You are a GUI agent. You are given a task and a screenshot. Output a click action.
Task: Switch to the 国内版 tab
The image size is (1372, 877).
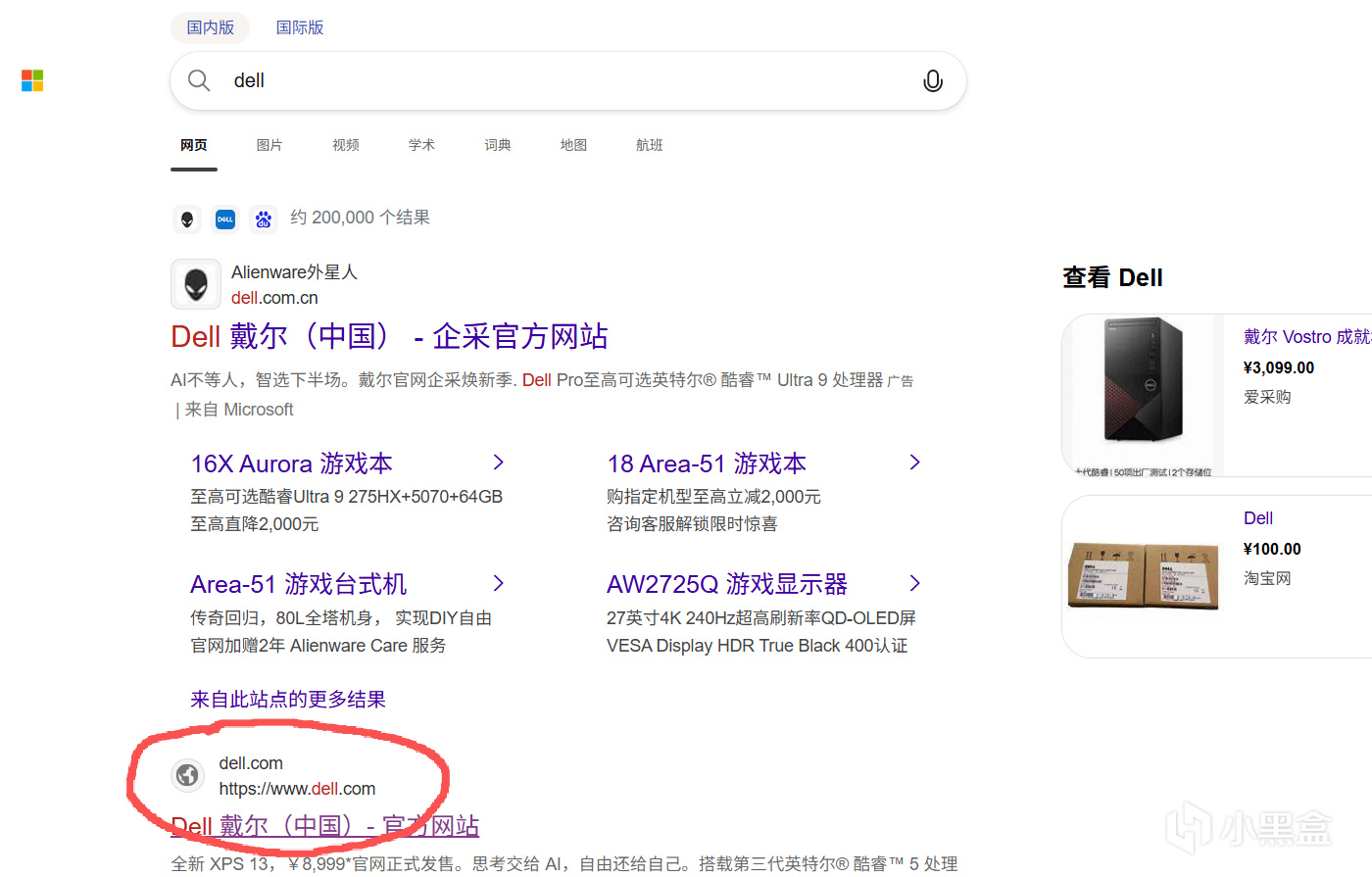[x=211, y=27]
